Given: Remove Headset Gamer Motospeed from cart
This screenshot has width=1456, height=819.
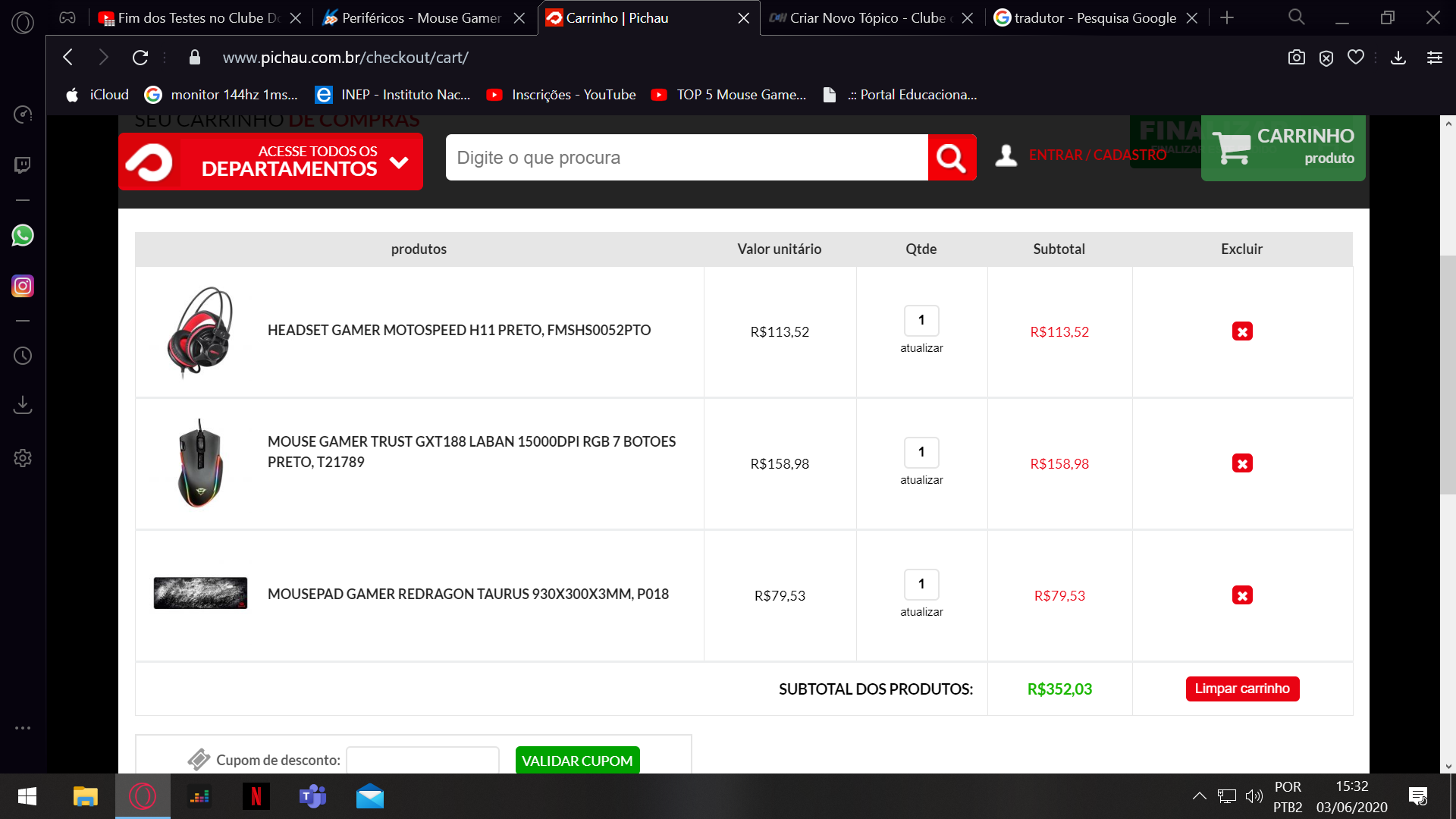Looking at the screenshot, I should click(x=1242, y=331).
